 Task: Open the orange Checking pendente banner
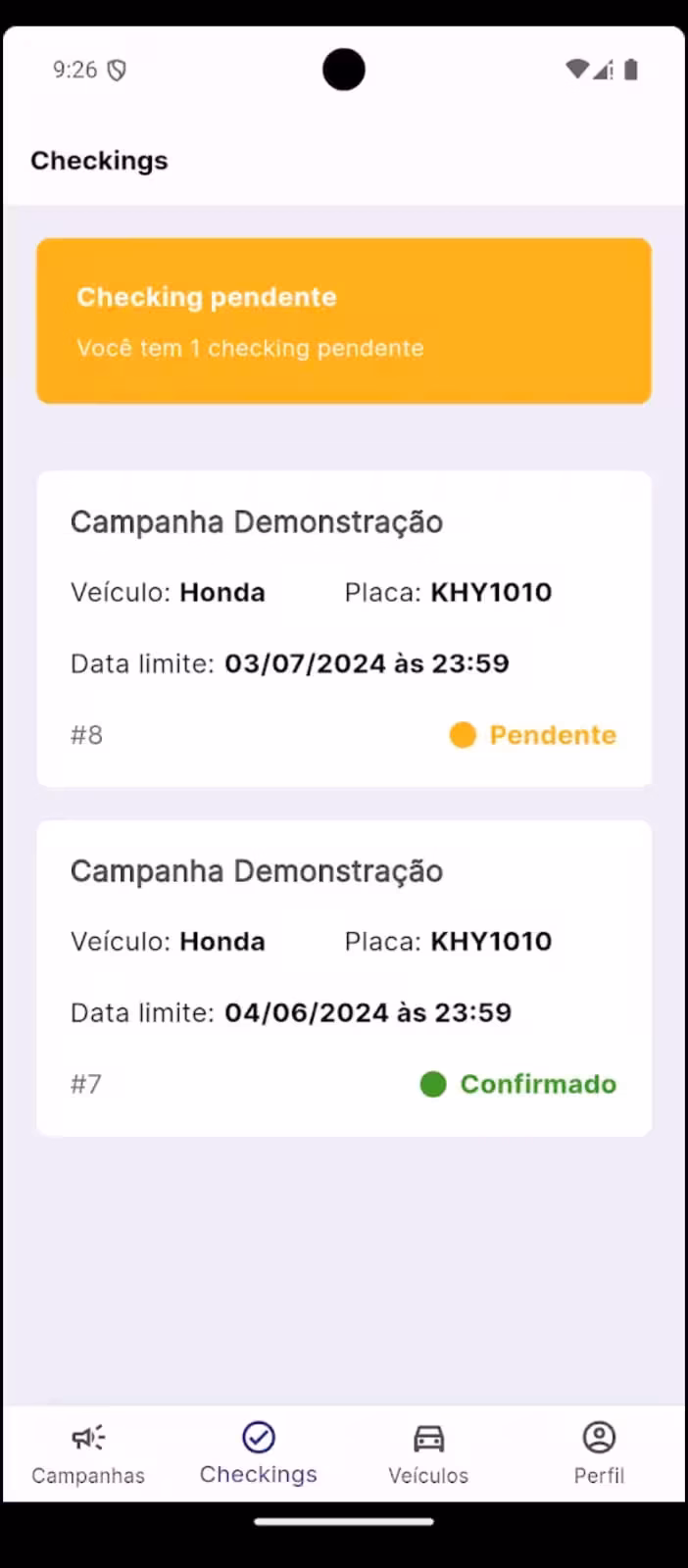344,320
